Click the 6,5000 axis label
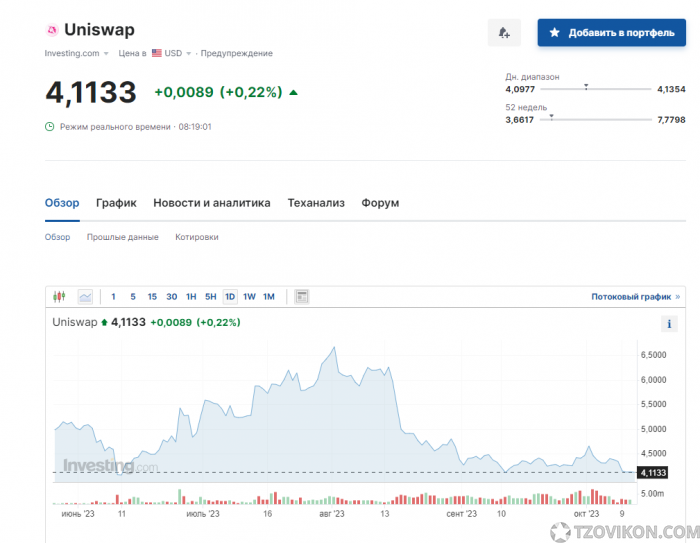The height and width of the screenshot is (543, 700). [x=653, y=355]
